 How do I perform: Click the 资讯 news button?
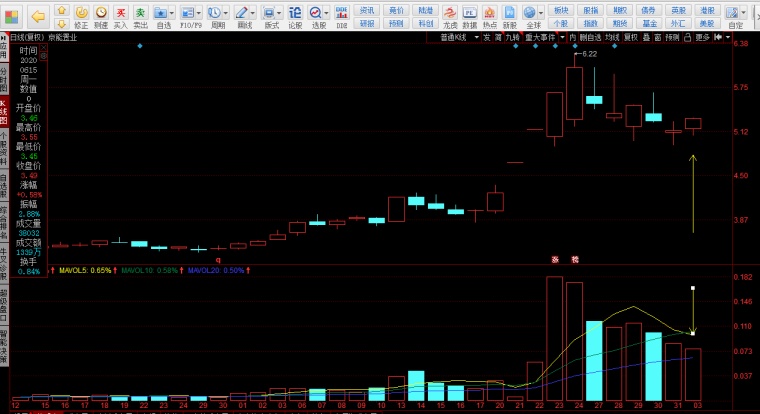[x=367, y=10]
